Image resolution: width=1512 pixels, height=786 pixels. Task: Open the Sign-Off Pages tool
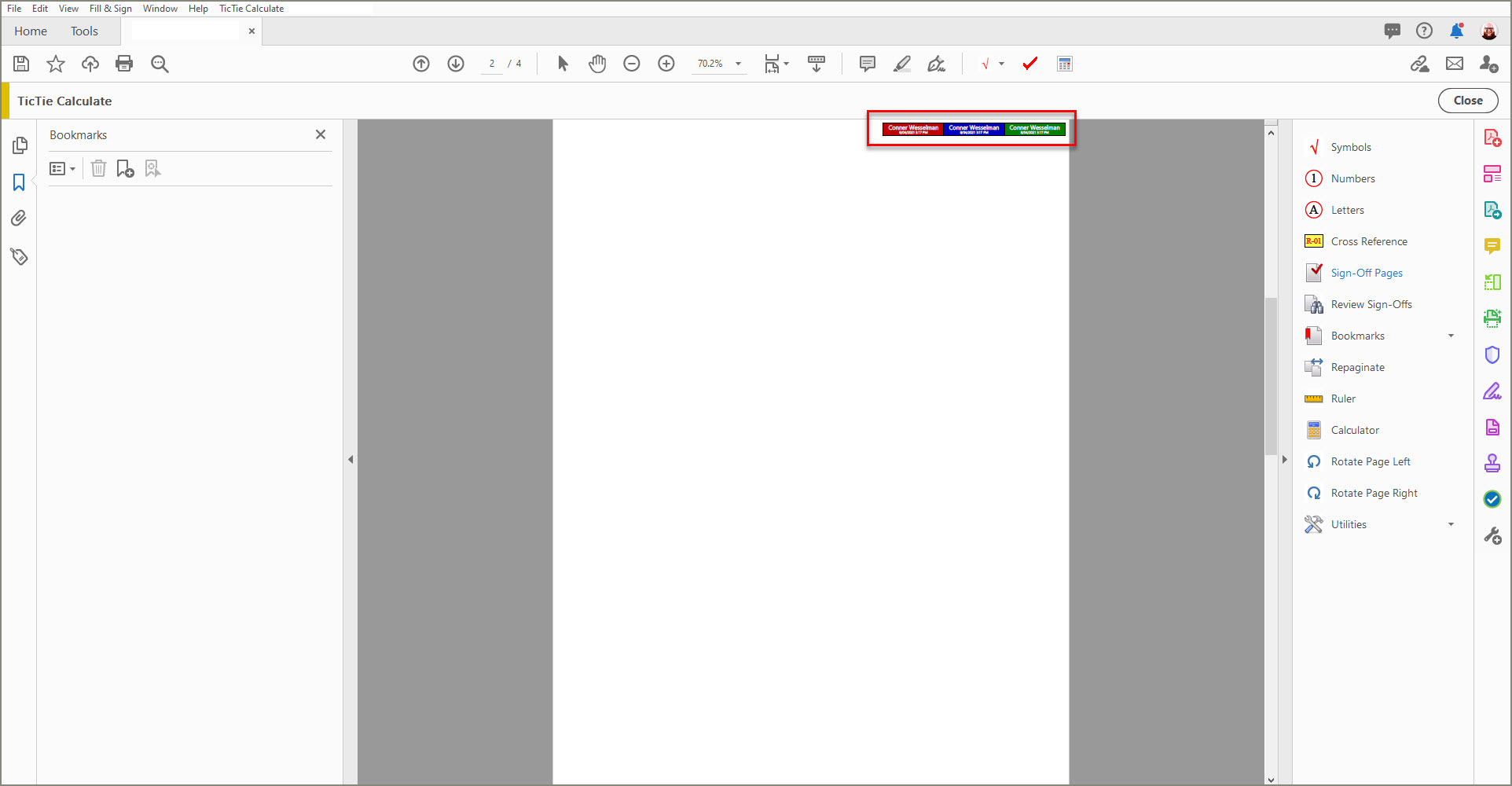click(1366, 273)
